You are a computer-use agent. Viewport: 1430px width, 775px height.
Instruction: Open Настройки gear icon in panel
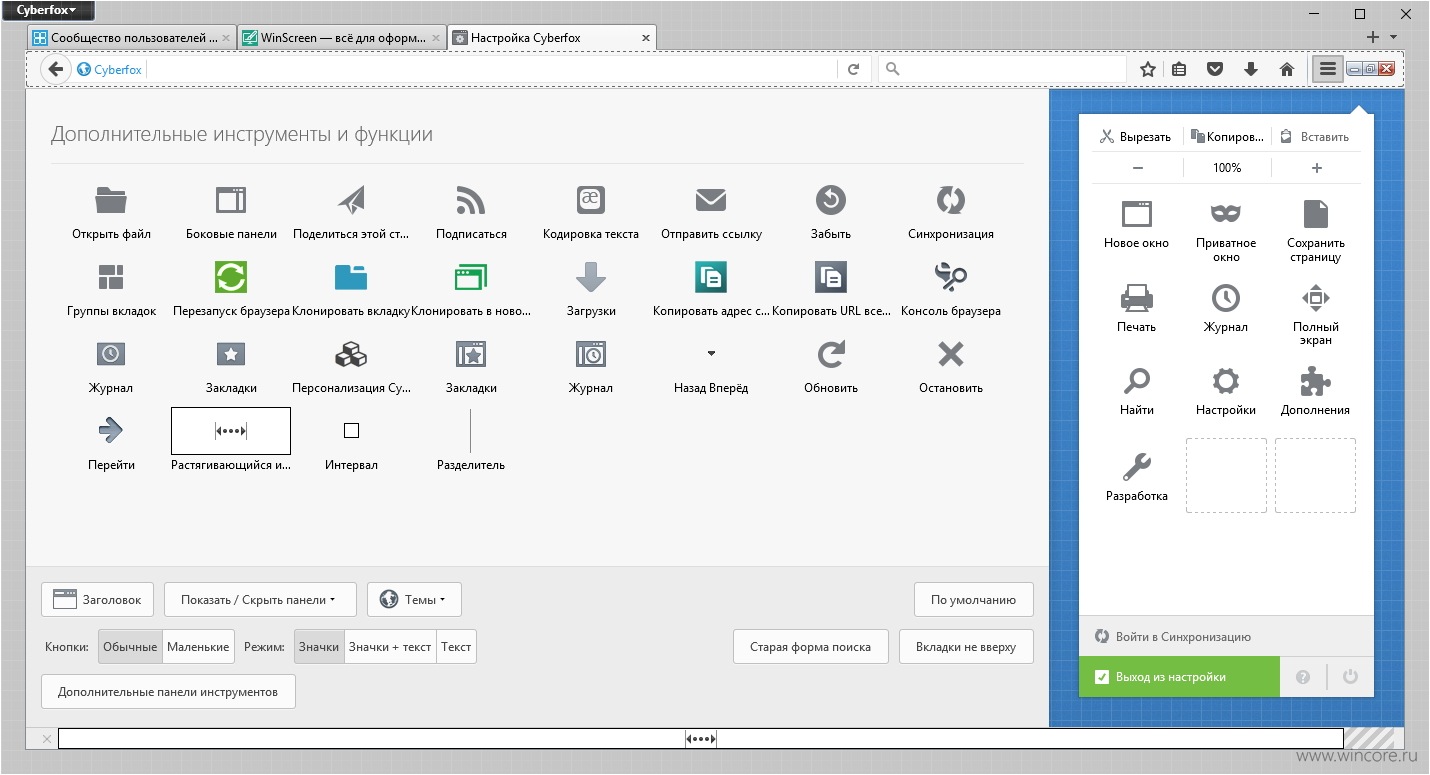pyautogui.click(x=1226, y=381)
